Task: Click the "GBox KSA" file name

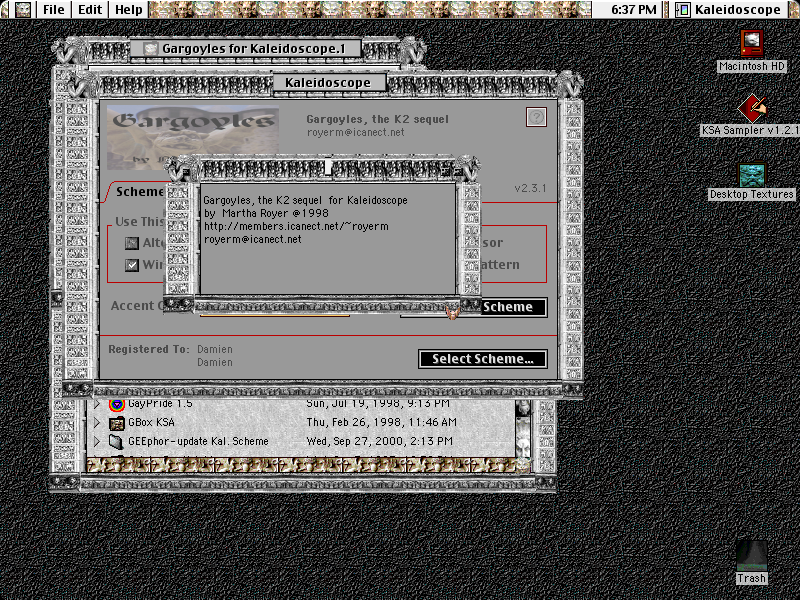Action: click(151, 422)
